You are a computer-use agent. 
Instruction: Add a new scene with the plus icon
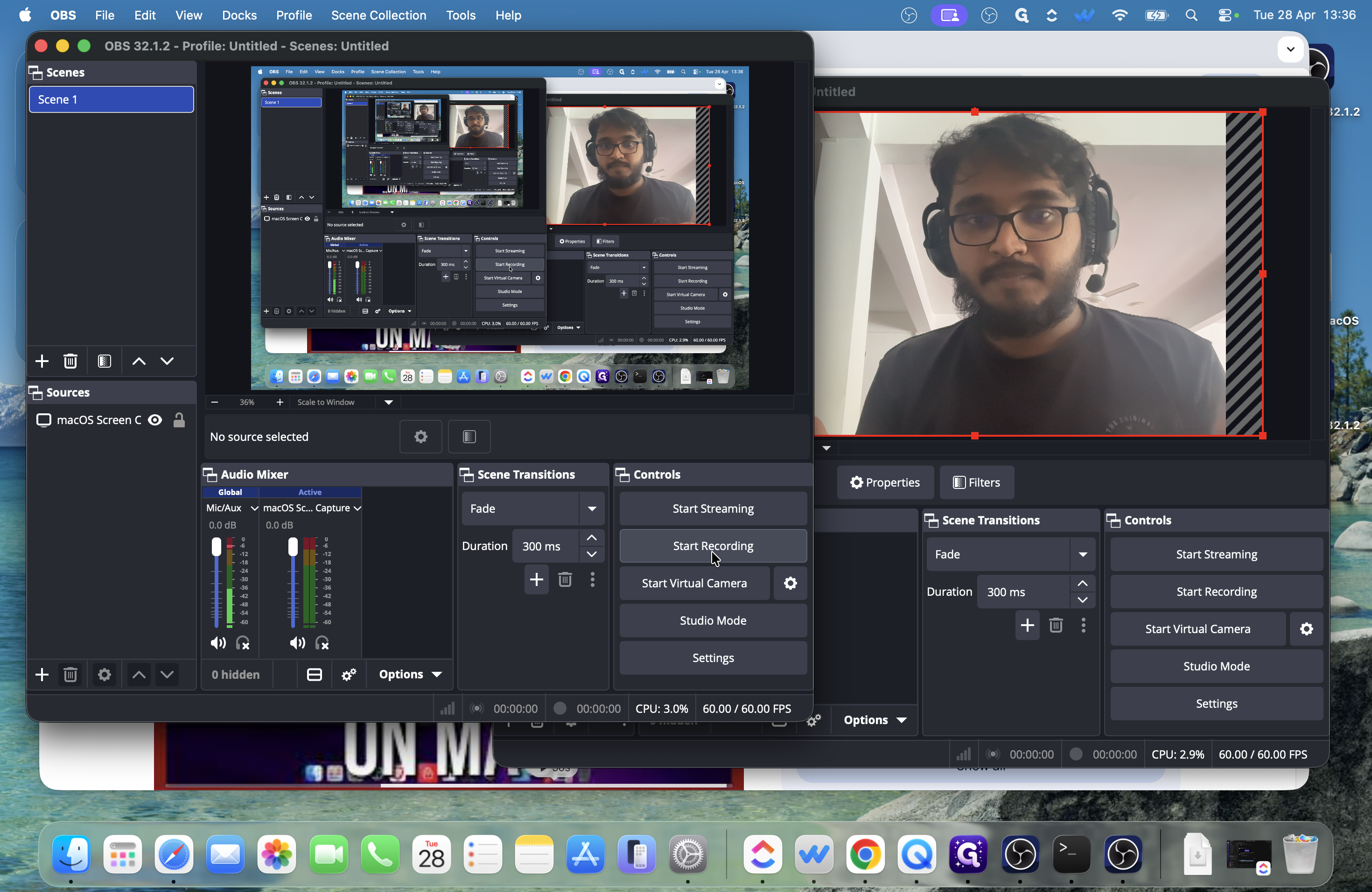pos(42,361)
